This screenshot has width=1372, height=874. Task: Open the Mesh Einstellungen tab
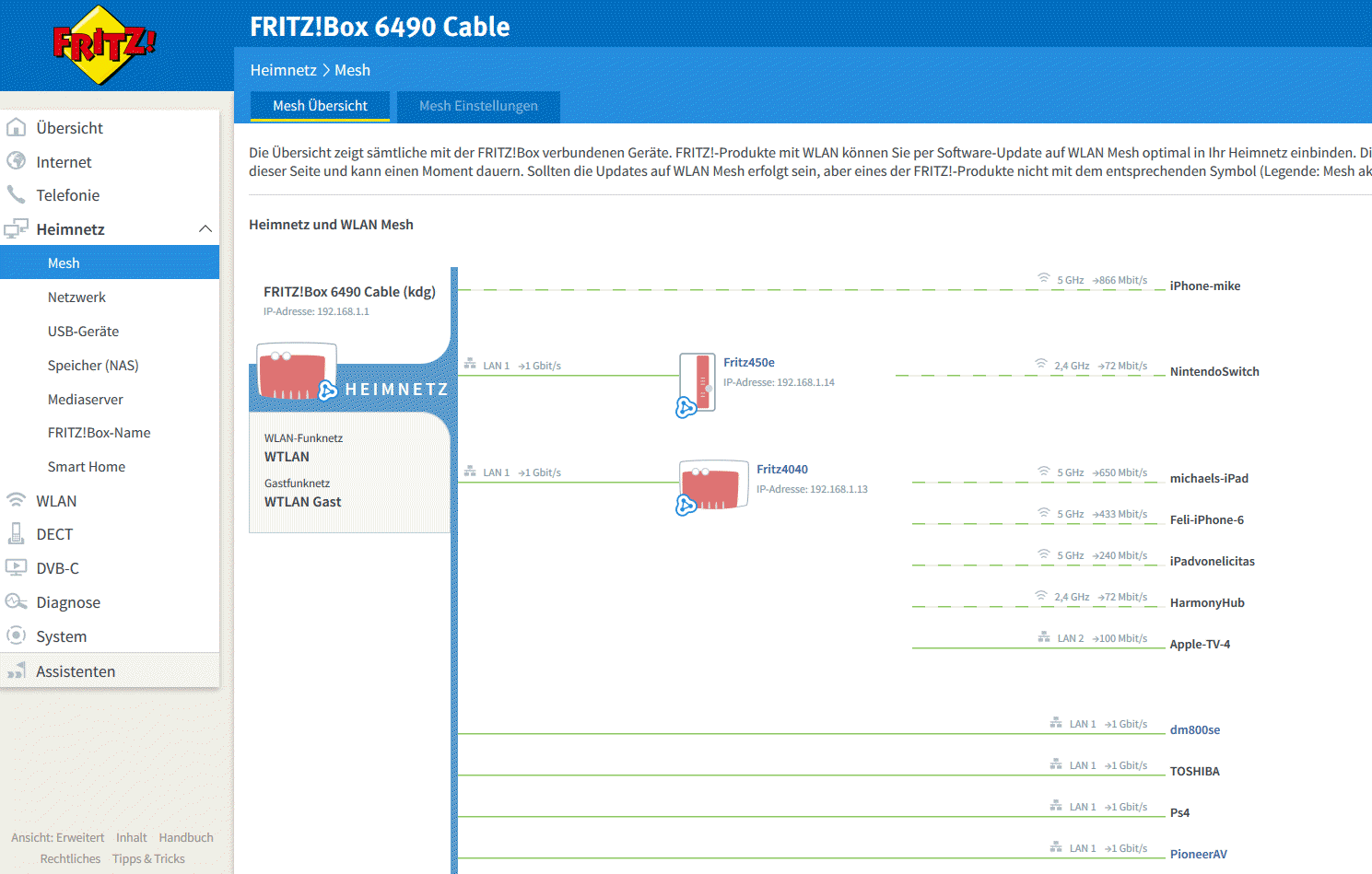pos(478,106)
